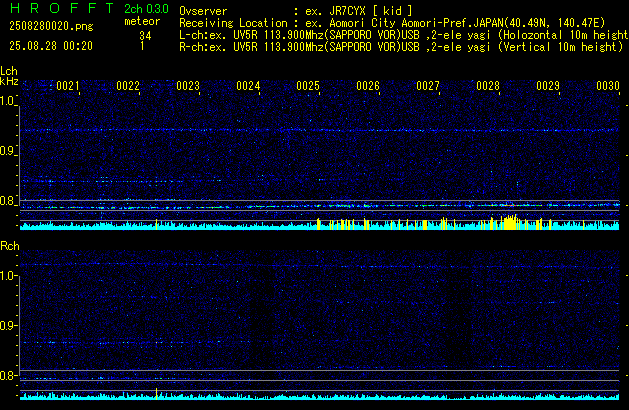The width and height of the screenshot is (629, 410).
Task: Jump to the 0023 time marker
Action: pos(188,86)
